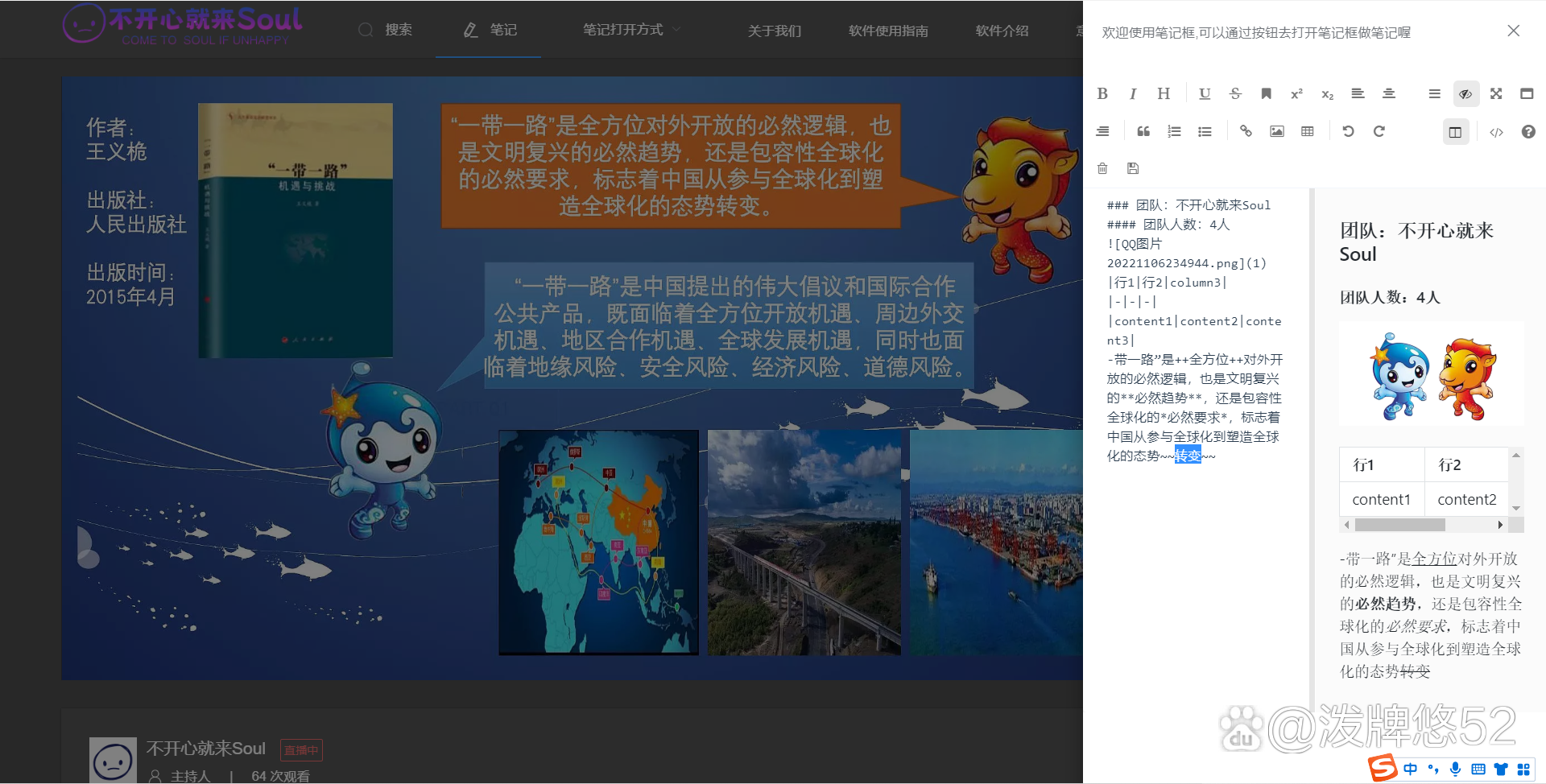Go to the 关于我们 page
The image size is (1546, 784).
774,31
